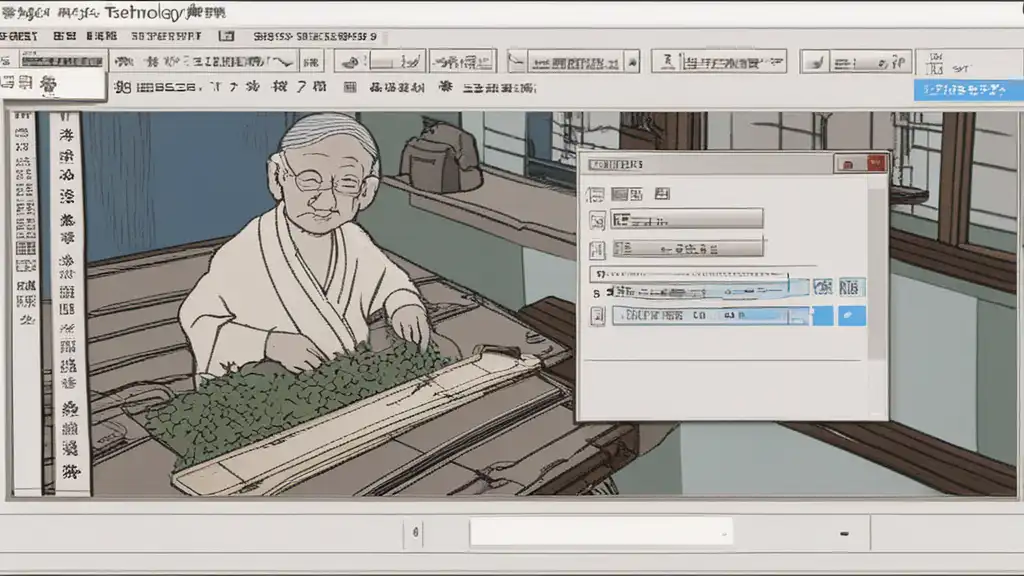
Task: Toggle the checkbox beside the blue highlighted row
Action: pyautogui.click(x=597, y=316)
